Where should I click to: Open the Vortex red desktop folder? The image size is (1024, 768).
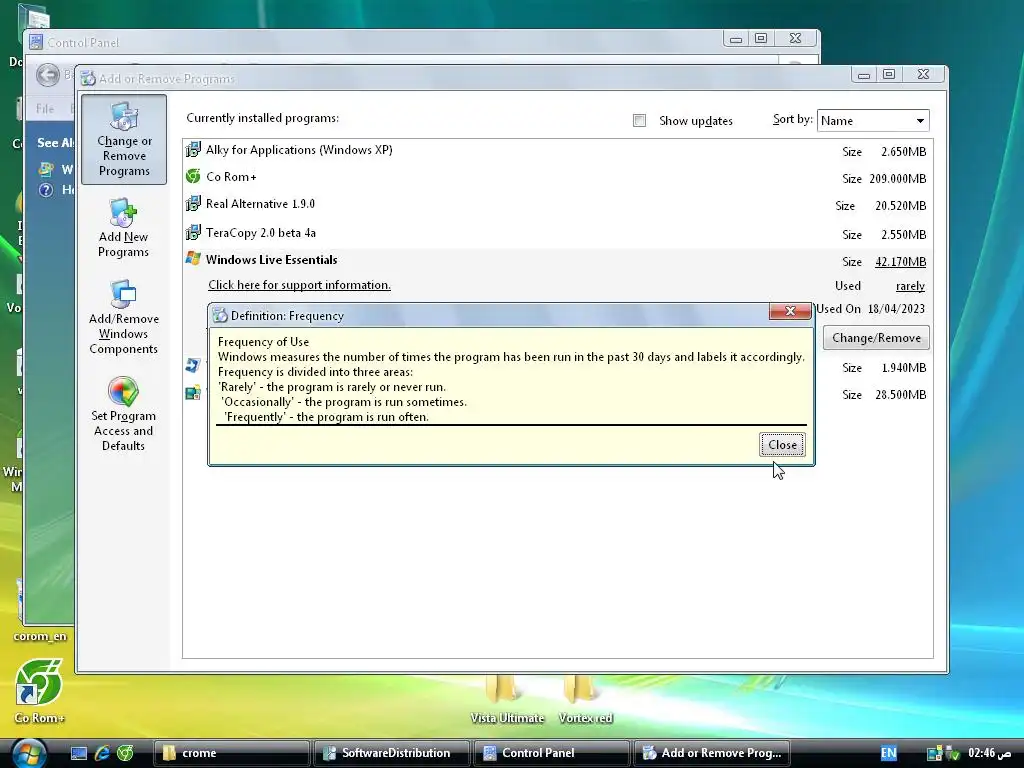[585, 699]
